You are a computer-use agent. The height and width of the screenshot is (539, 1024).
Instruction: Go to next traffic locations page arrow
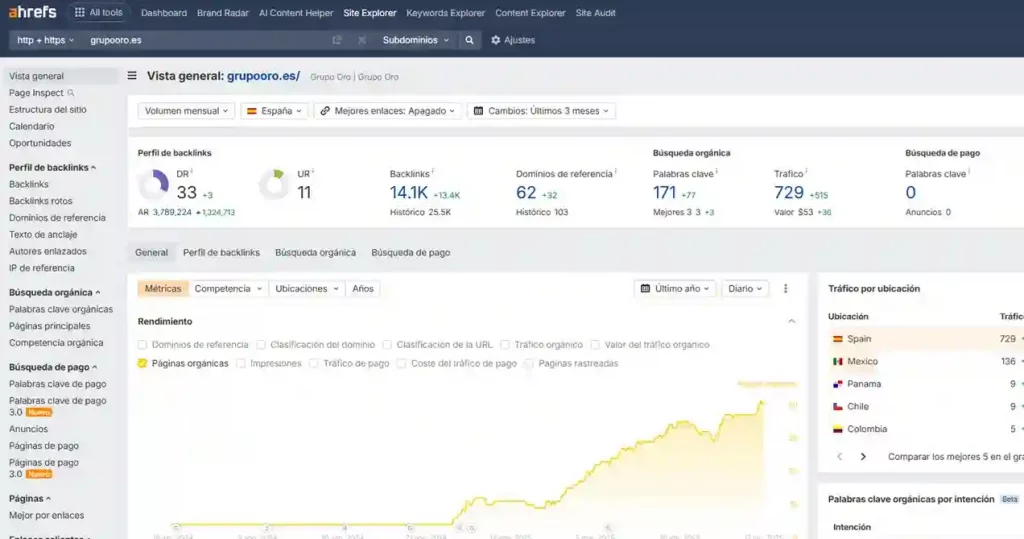click(863, 457)
